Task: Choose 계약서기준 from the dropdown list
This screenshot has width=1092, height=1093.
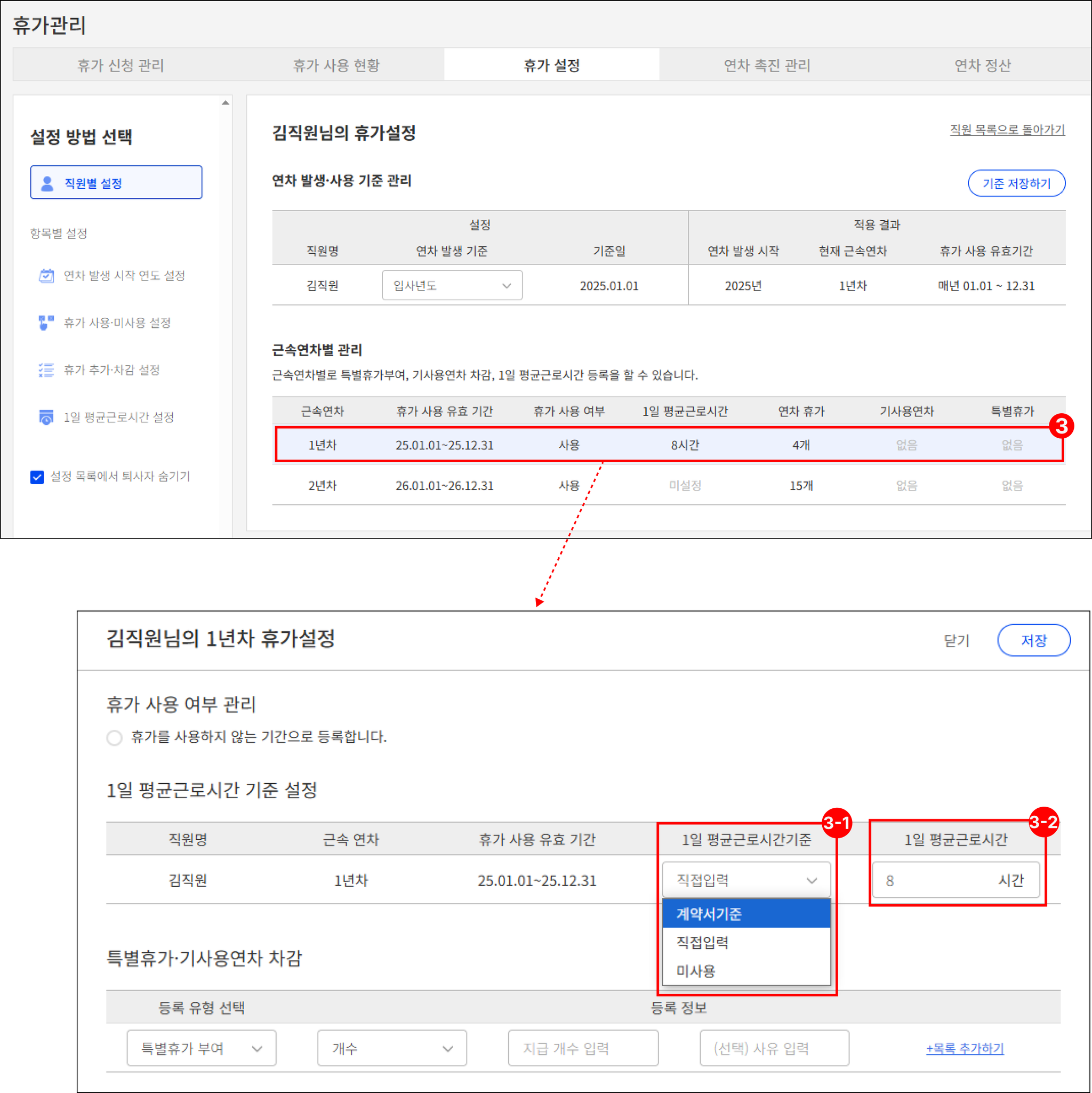Action: click(746, 913)
